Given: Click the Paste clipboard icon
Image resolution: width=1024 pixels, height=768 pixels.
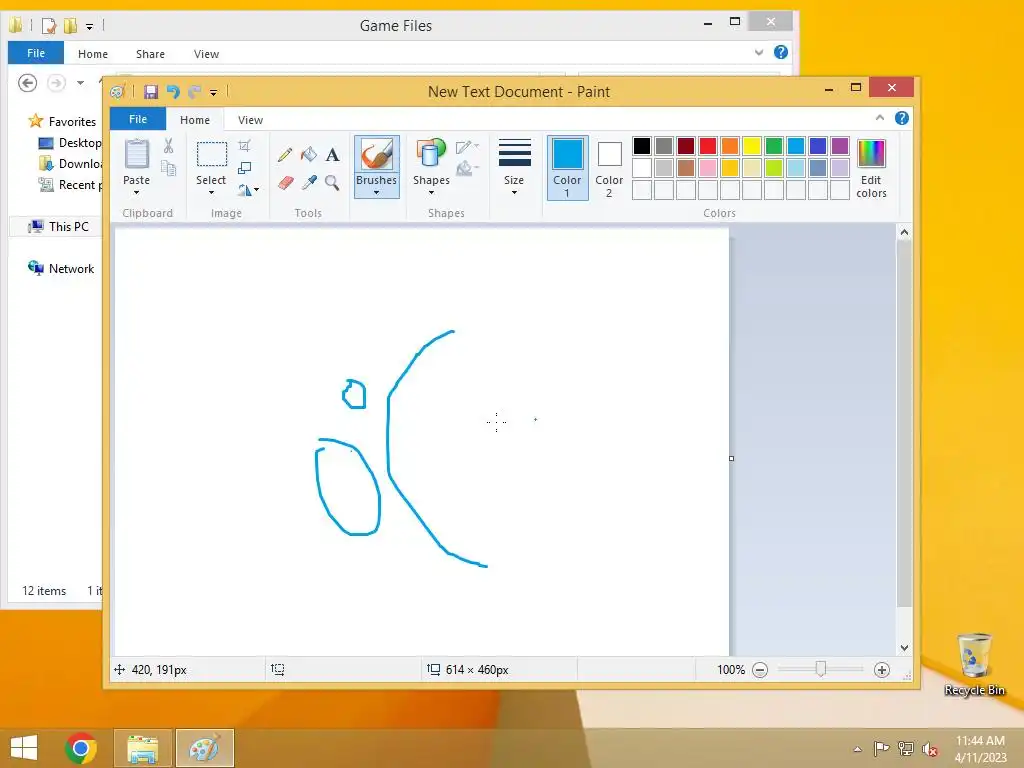Looking at the screenshot, I should pyautogui.click(x=136, y=155).
